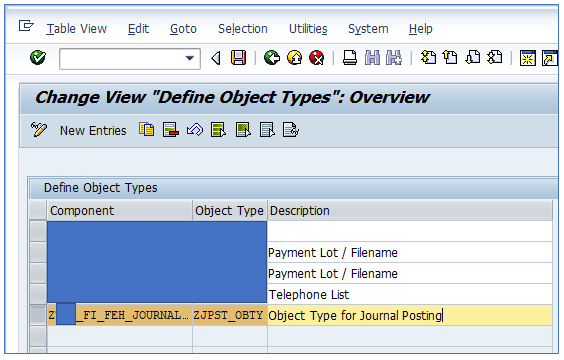Screen dimensions: 564x360
Task: Click the Object Type for Journal Posting field
Action: [x=410, y=315]
